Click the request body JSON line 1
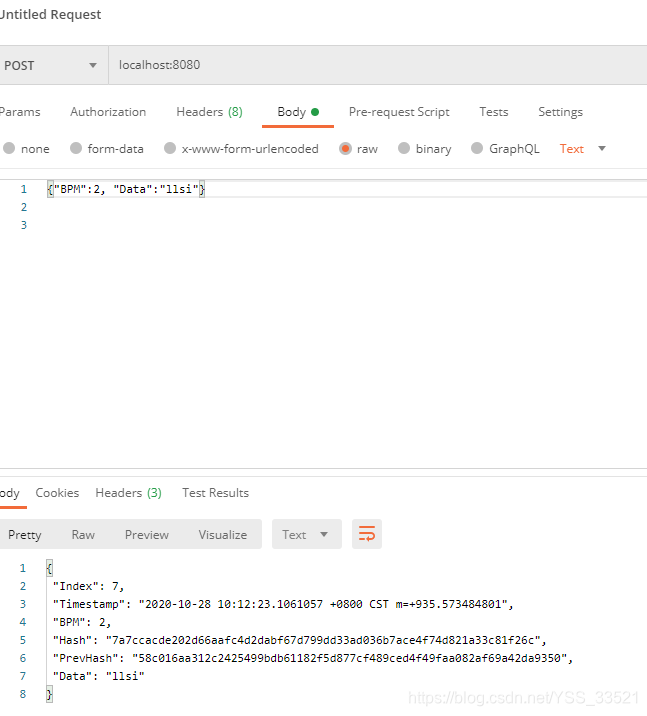Screen dimensions: 647x716 126,189
